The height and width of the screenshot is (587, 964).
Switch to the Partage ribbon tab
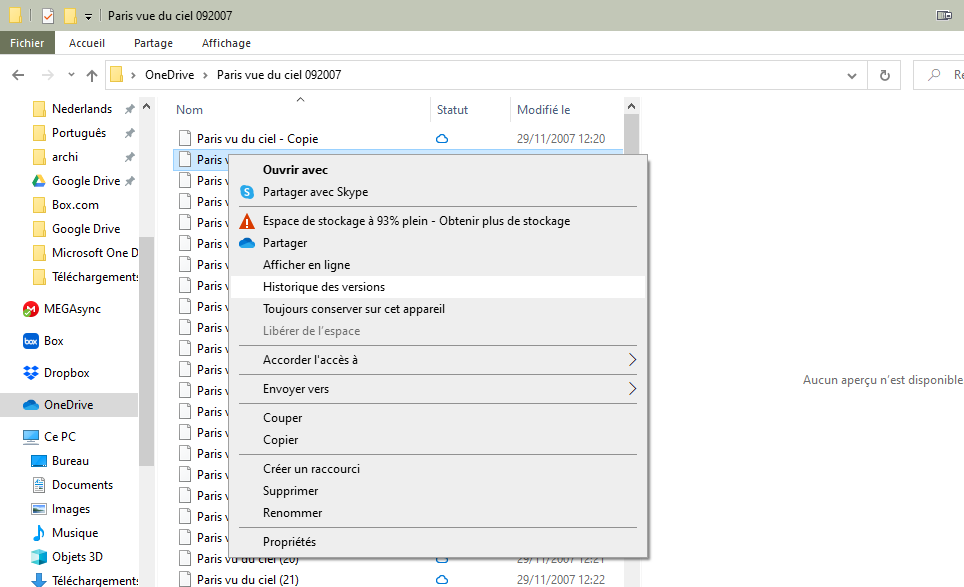153,43
